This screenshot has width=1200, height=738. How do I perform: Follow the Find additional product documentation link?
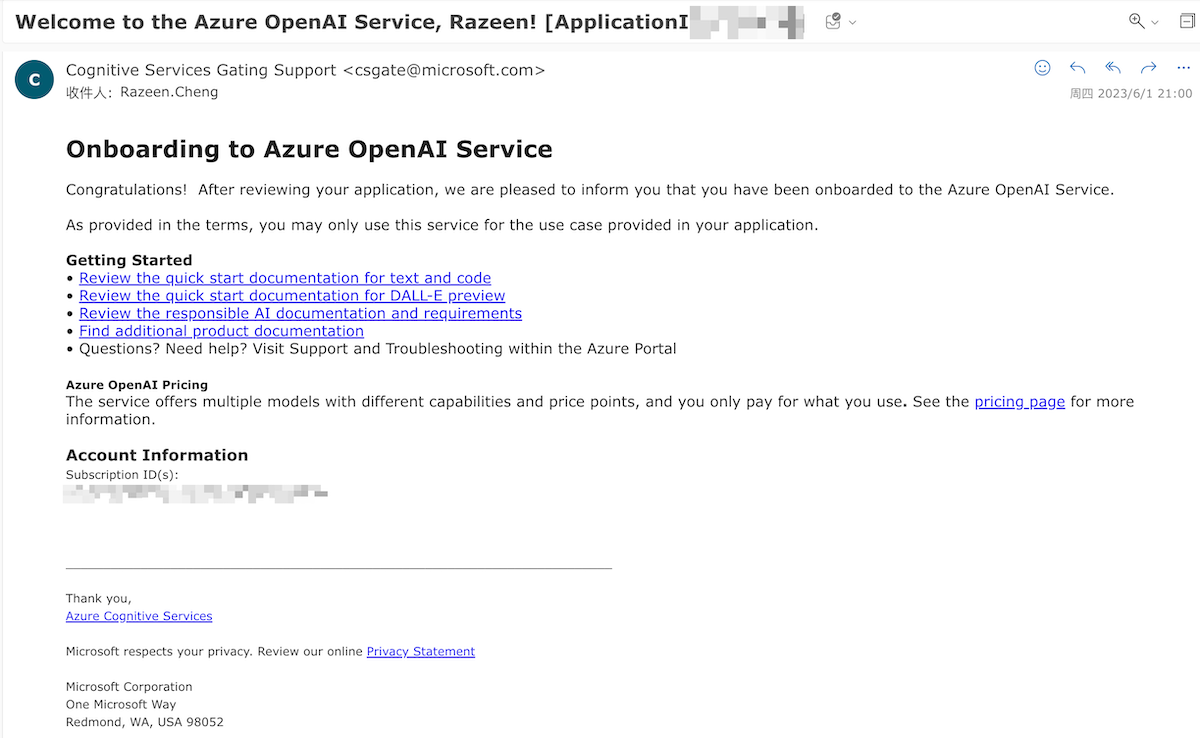tap(221, 331)
